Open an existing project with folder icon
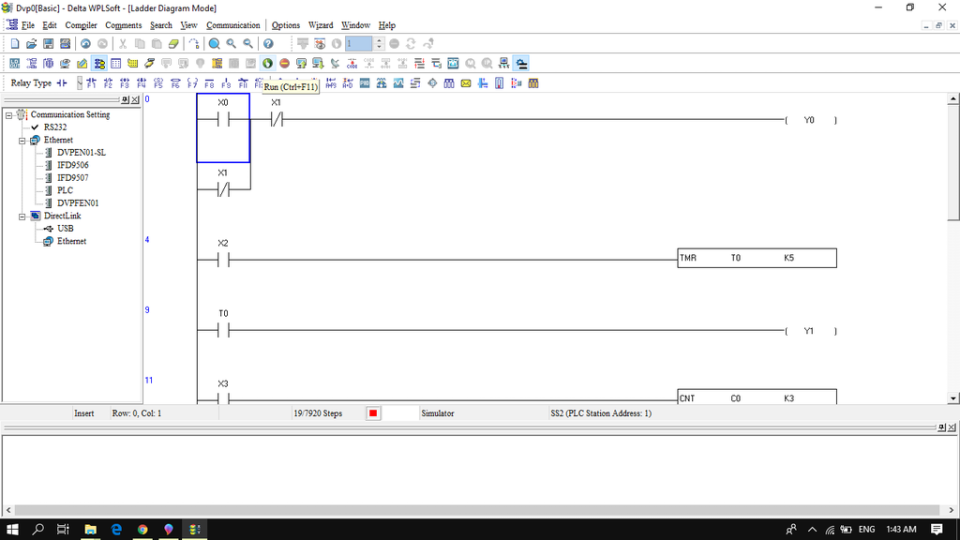960x540 pixels. tap(31, 43)
